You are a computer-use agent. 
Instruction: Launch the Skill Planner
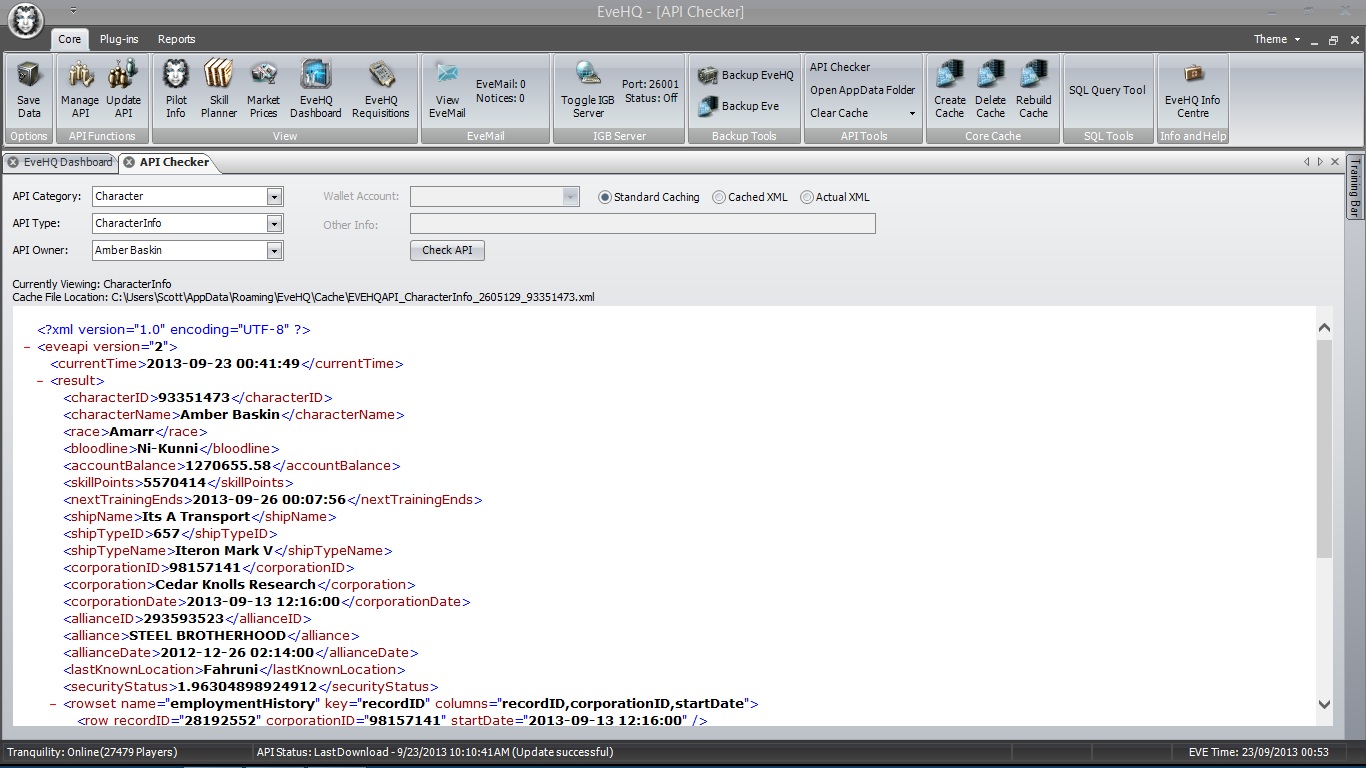click(218, 90)
